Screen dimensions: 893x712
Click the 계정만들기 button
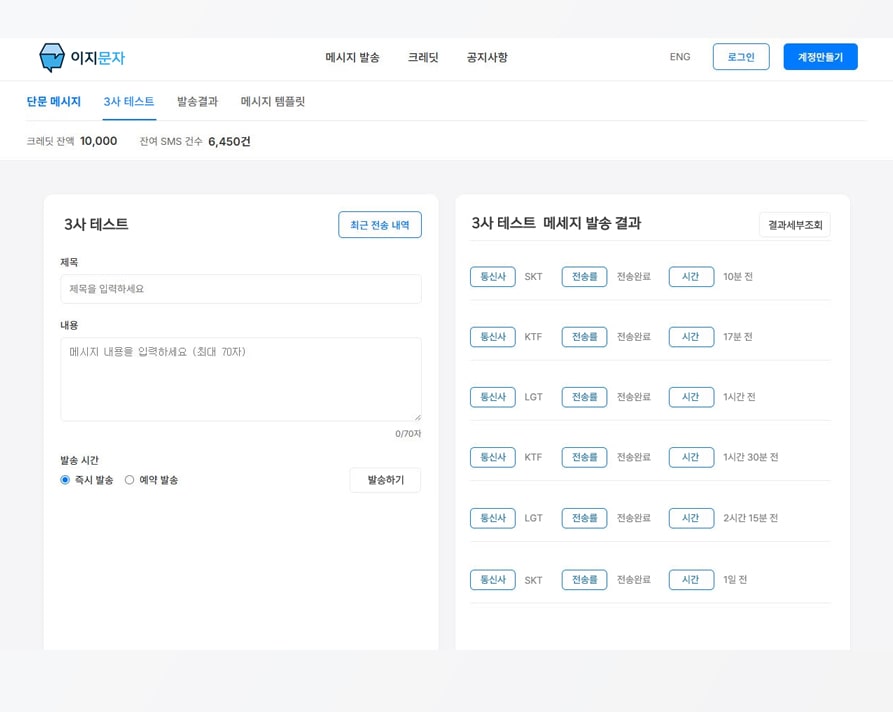point(820,57)
